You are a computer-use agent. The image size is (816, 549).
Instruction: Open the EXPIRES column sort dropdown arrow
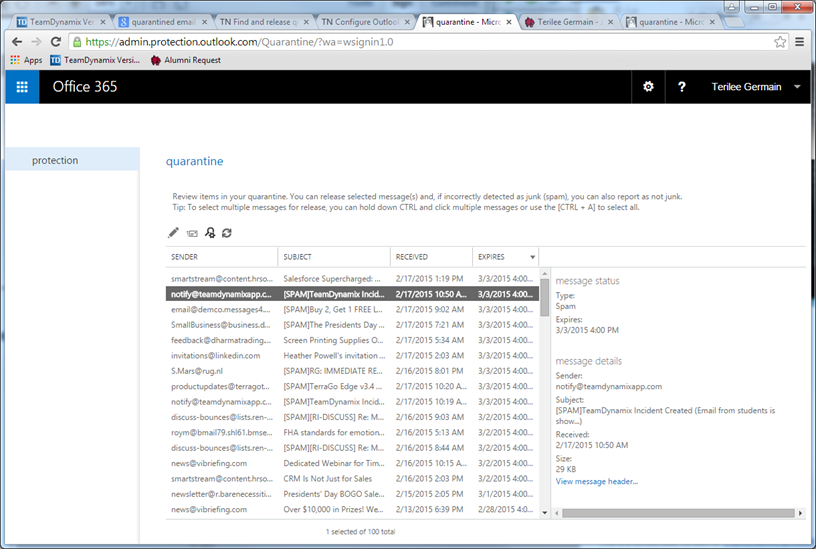532,257
